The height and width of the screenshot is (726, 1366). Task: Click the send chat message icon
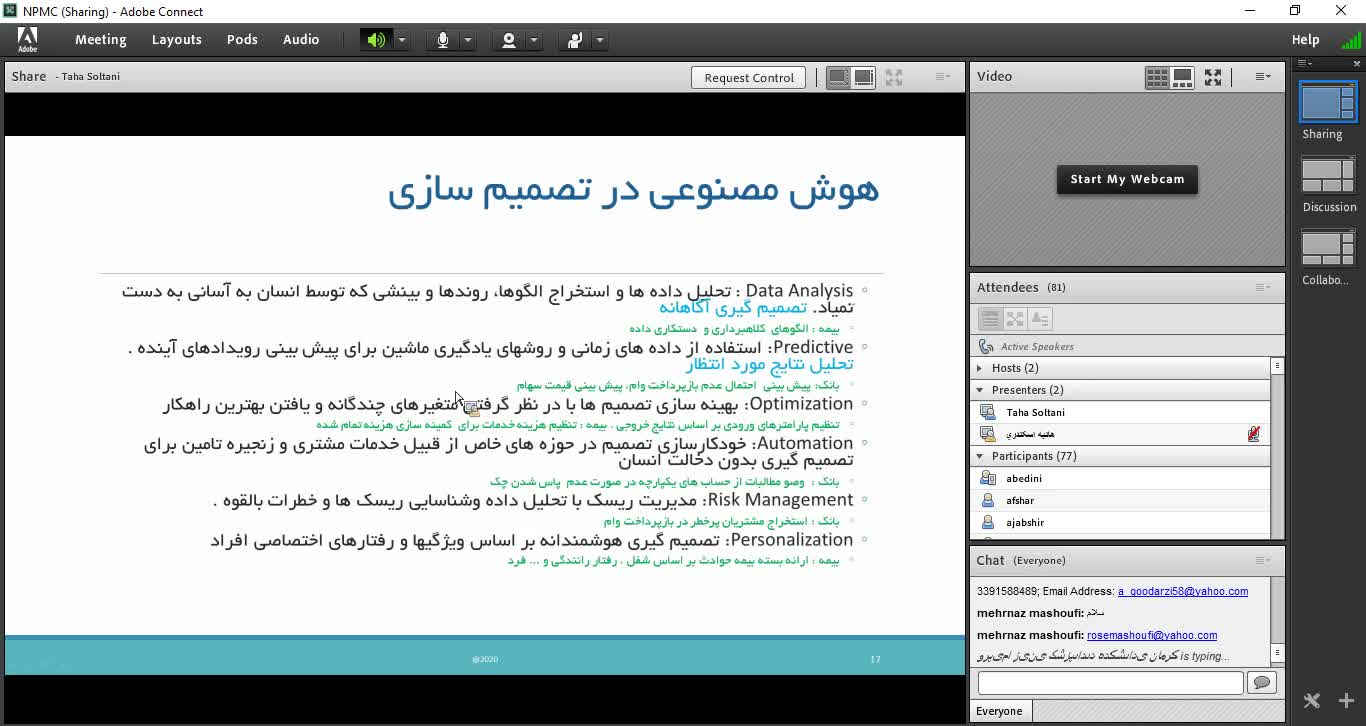pos(1261,682)
